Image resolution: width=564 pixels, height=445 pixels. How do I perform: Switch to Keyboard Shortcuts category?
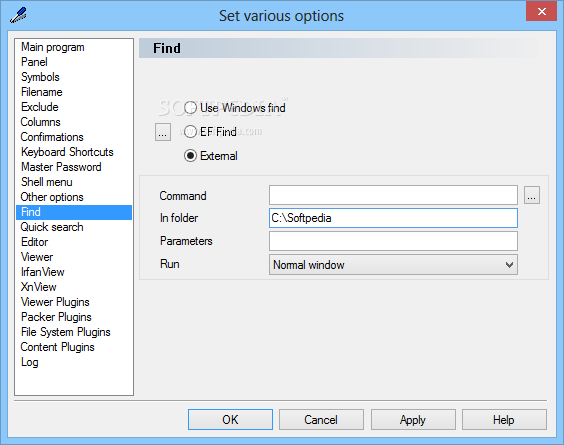pyautogui.click(x=67, y=152)
